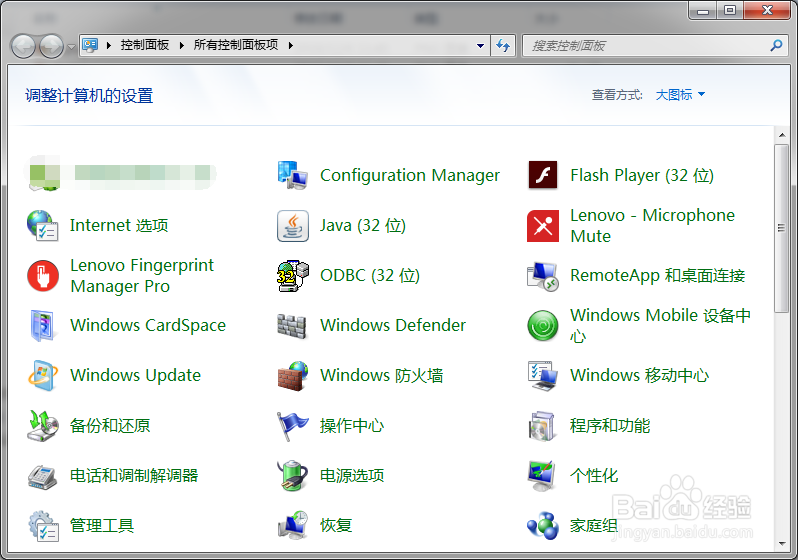Click the 恢复 label

(336, 525)
